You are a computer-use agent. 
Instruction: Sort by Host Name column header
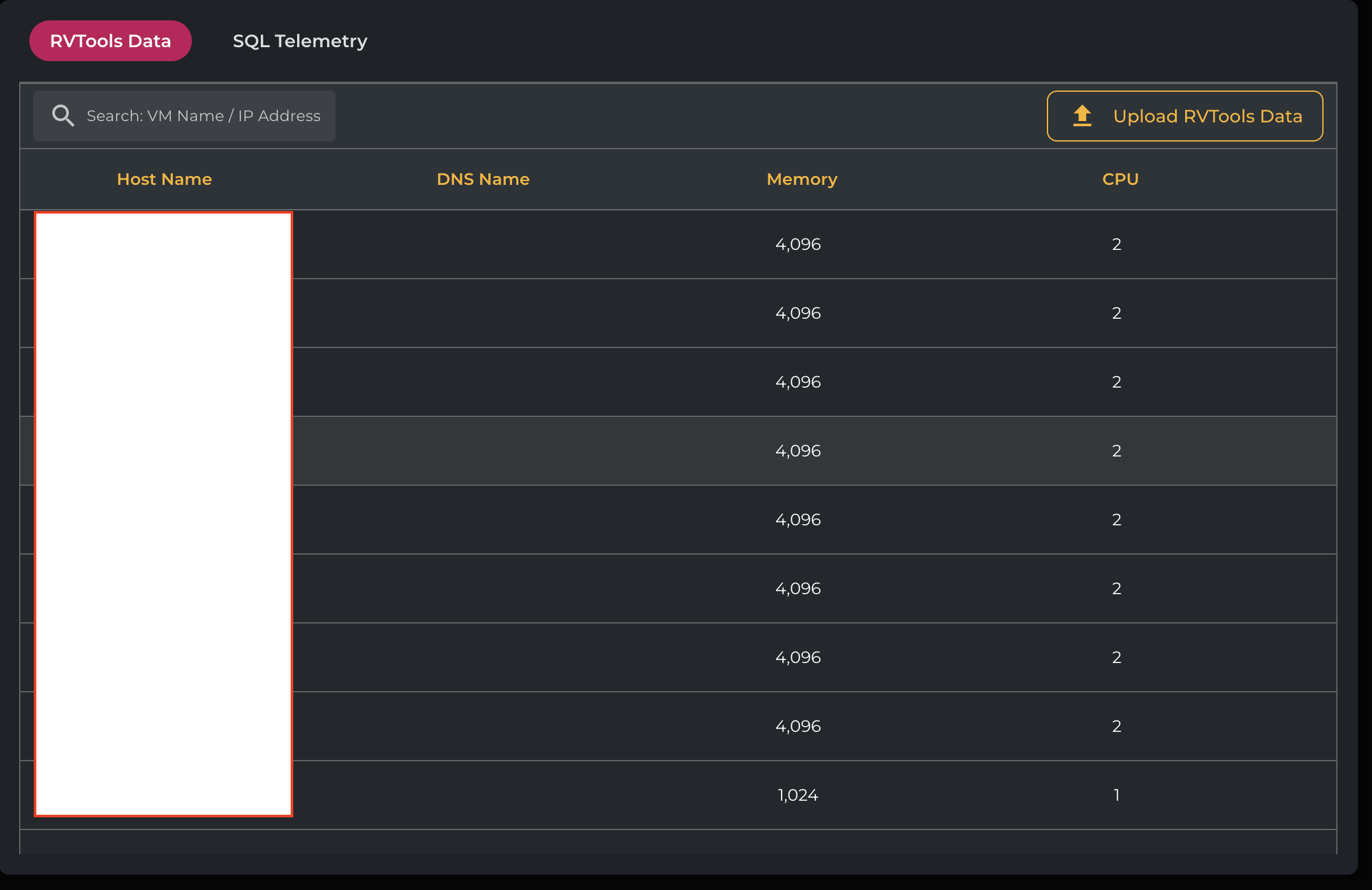coord(164,179)
